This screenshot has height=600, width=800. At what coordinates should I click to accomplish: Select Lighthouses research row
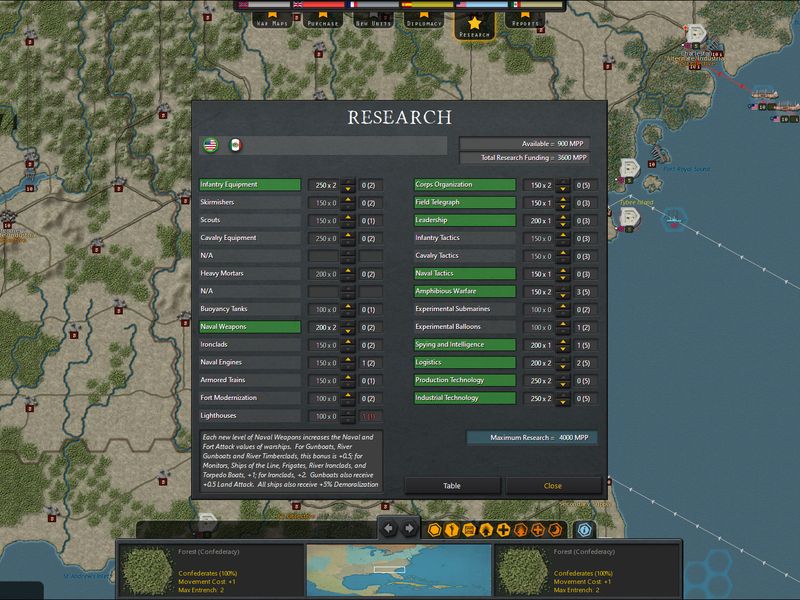(x=250, y=416)
